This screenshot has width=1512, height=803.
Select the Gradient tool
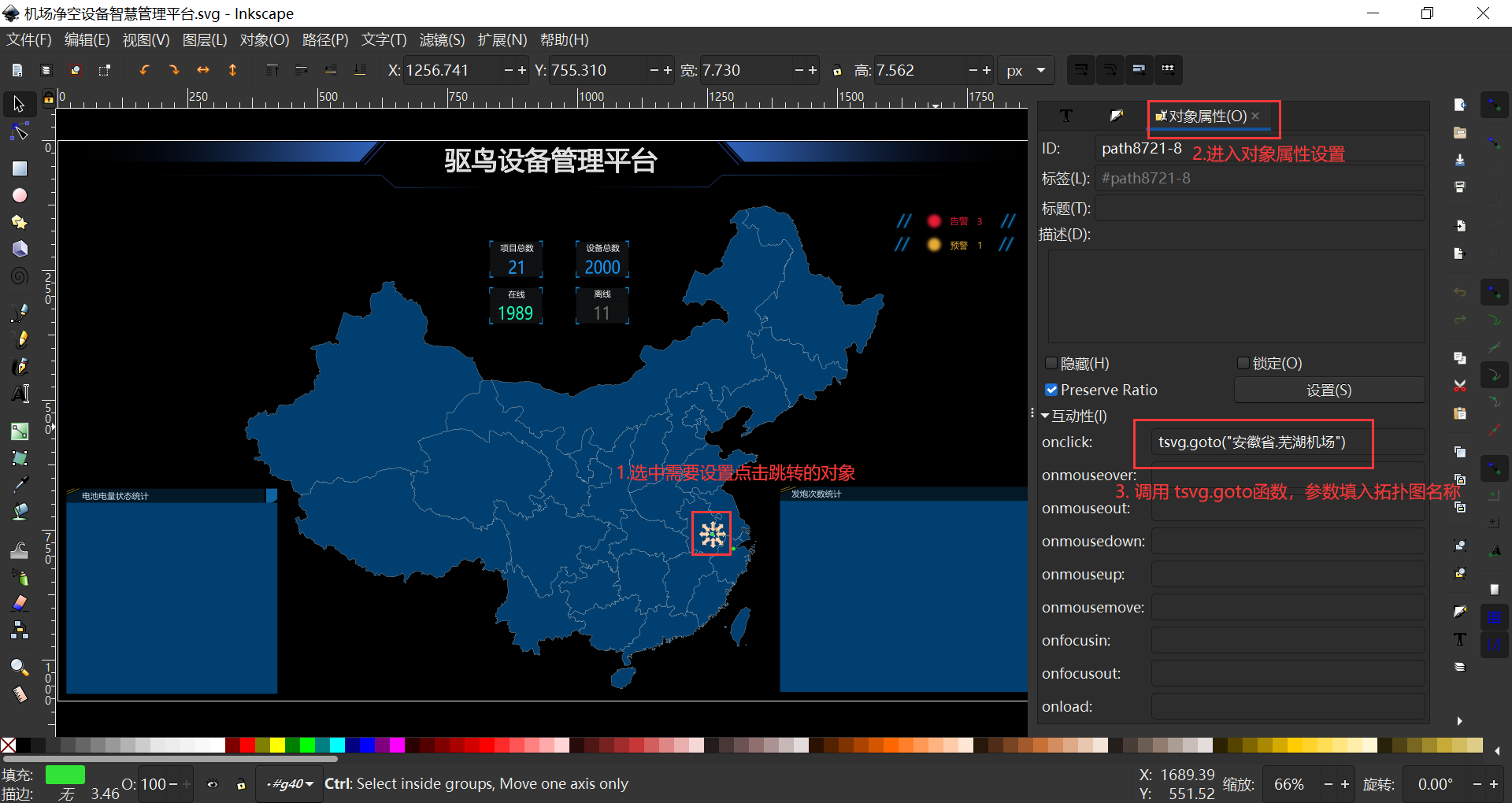tap(19, 431)
